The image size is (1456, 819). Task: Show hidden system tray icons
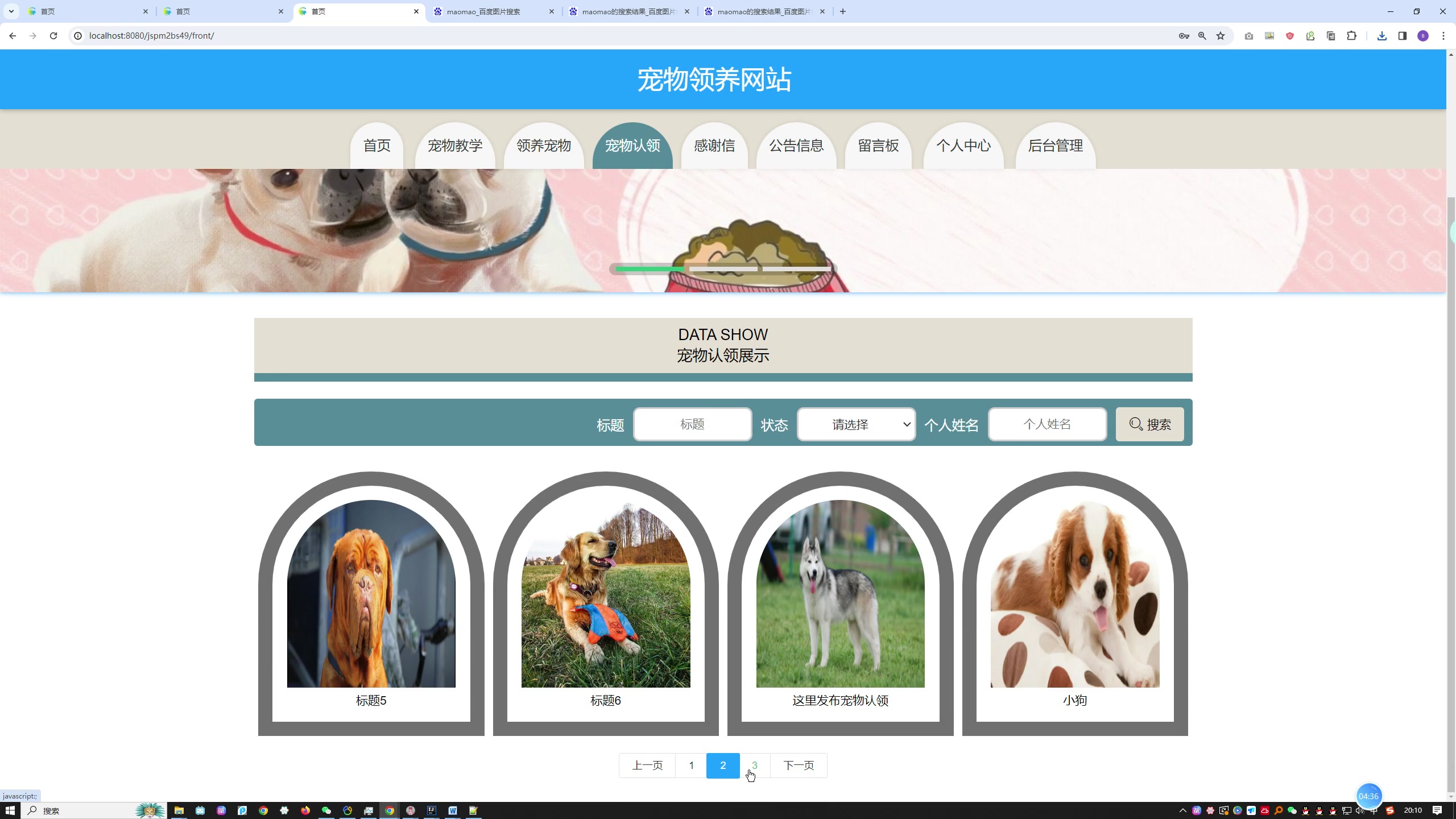click(1183, 810)
